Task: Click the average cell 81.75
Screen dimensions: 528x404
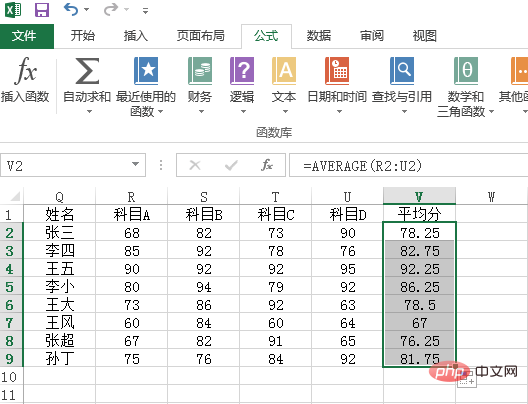Action: tap(420, 359)
